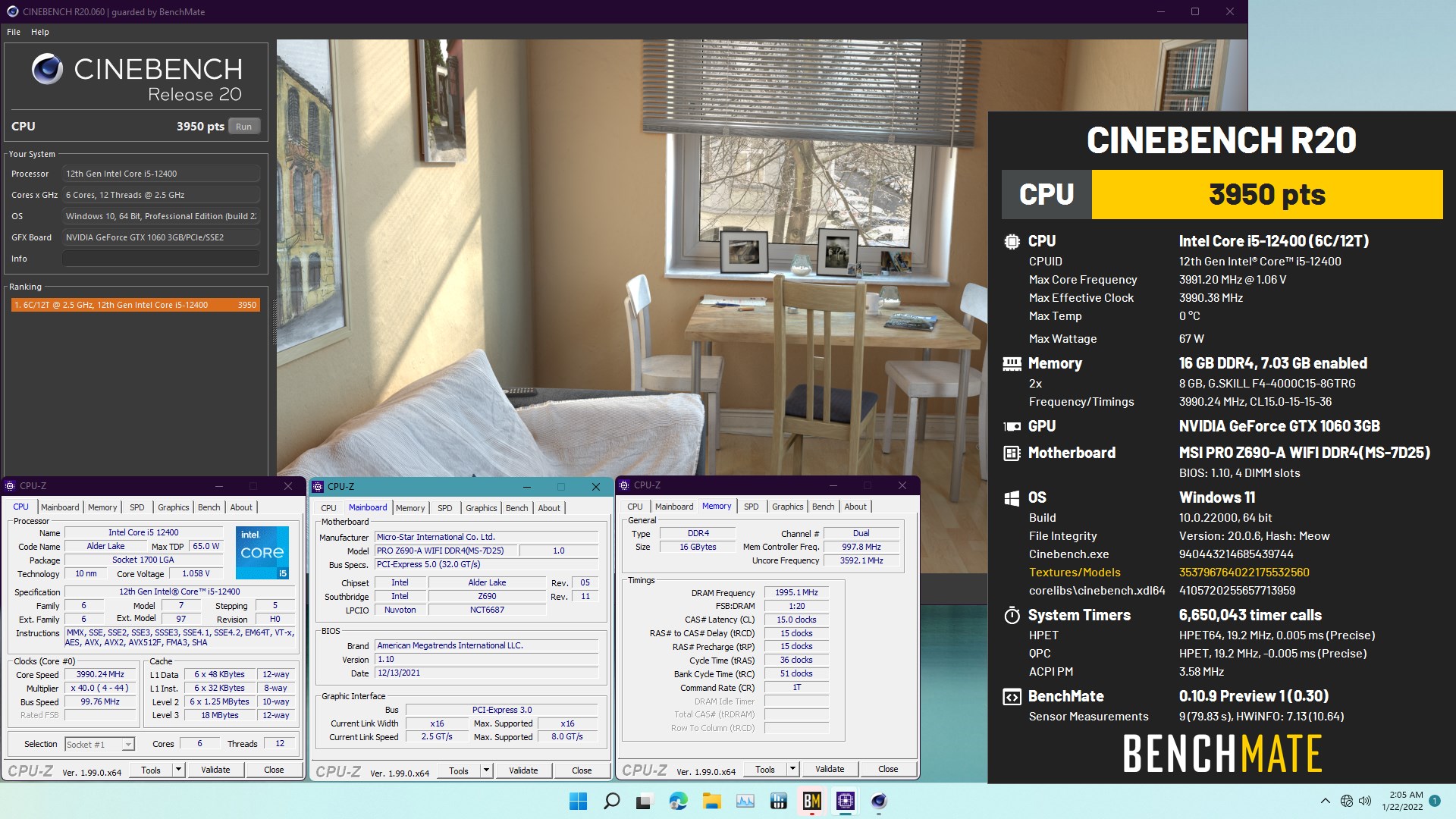Click BIOS Version 1.10 field
The width and height of the screenshot is (1456, 819).
pos(487,660)
